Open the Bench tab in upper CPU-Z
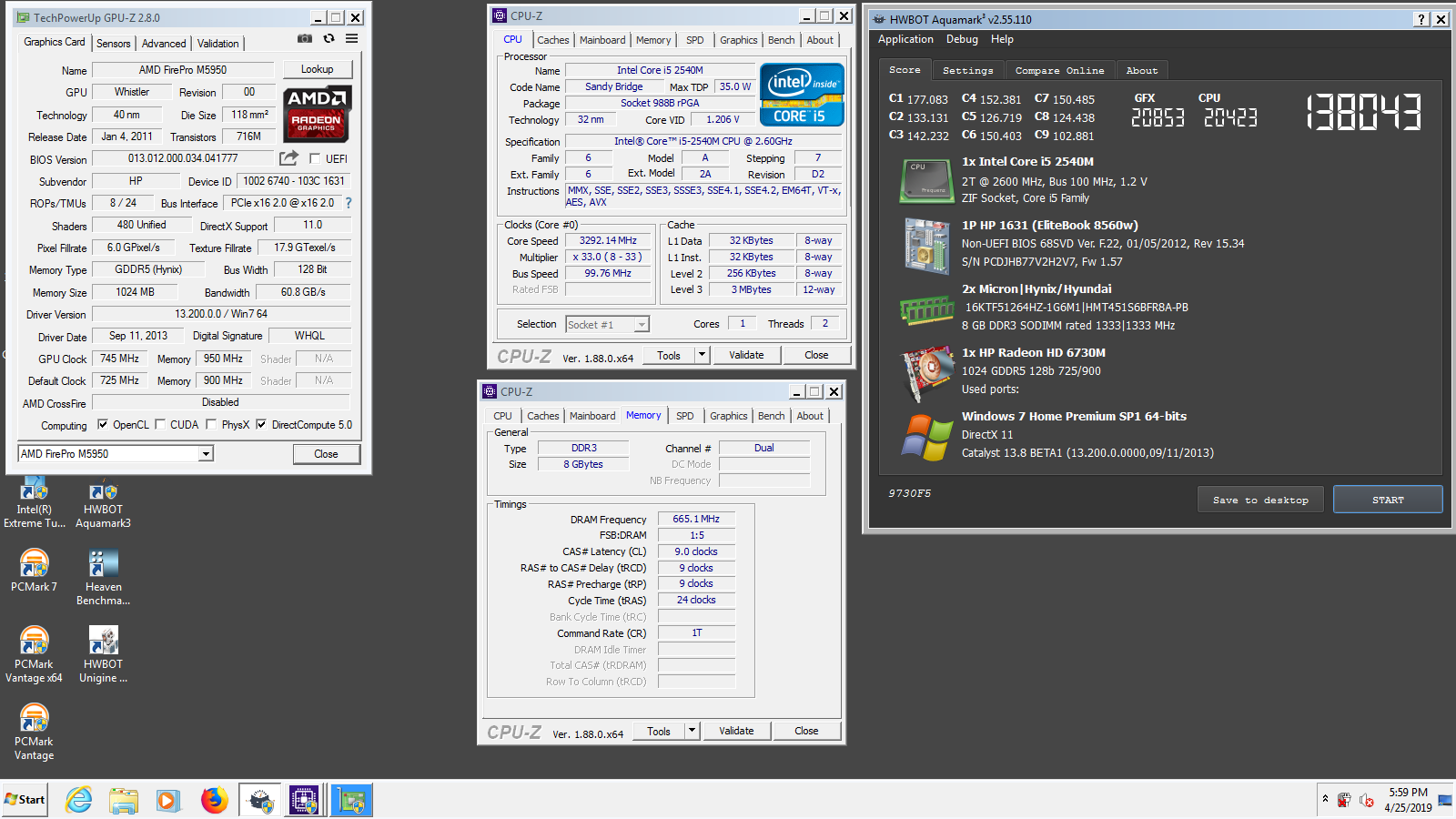The height and width of the screenshot is (819, 1456). 781,40
